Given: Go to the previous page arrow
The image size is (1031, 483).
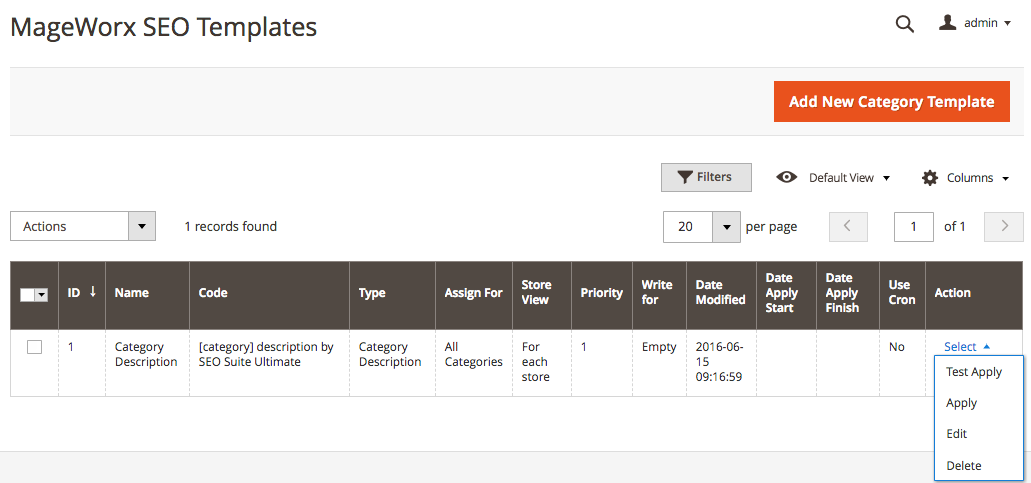Looking at the screenshot, I should tap(848, 227).
